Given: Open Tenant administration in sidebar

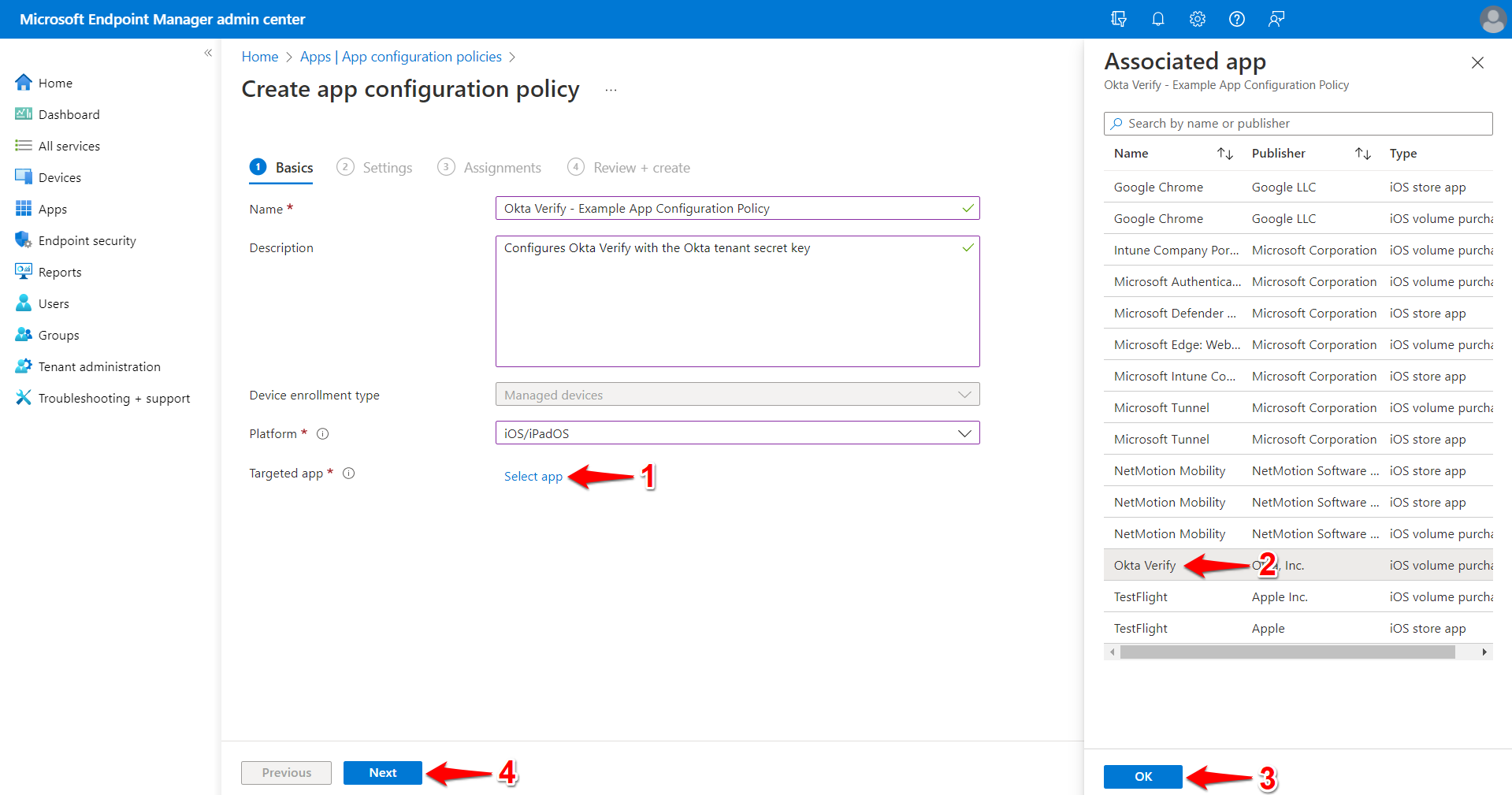Looking at the screenshot, I should coord(99,366).
